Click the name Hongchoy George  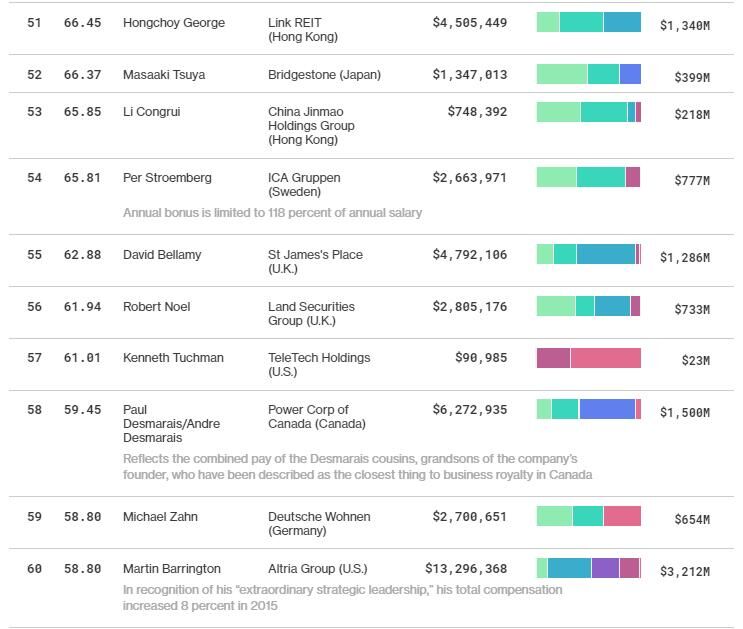tap(173, 23)
